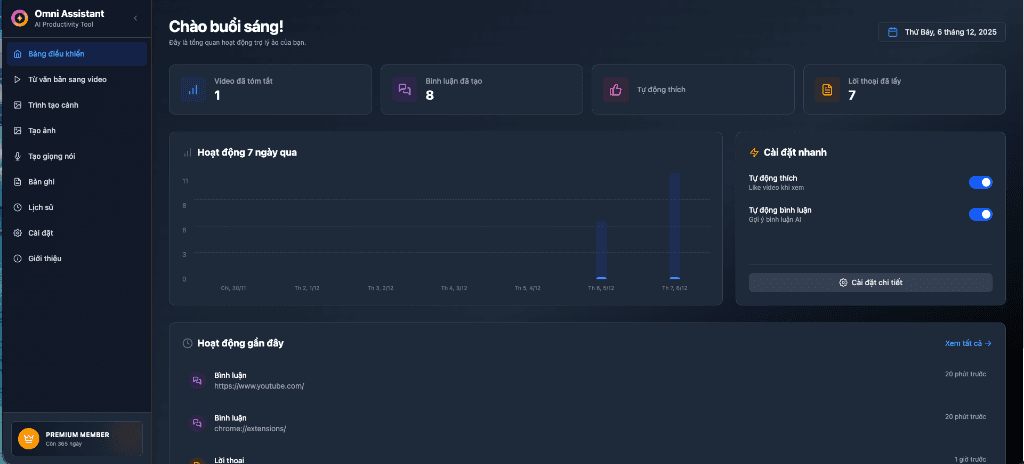Click the calendar icon in date badge
The height and width of the screenshot is (464, 1024).
pyautogui.click(x=892, y=32)
